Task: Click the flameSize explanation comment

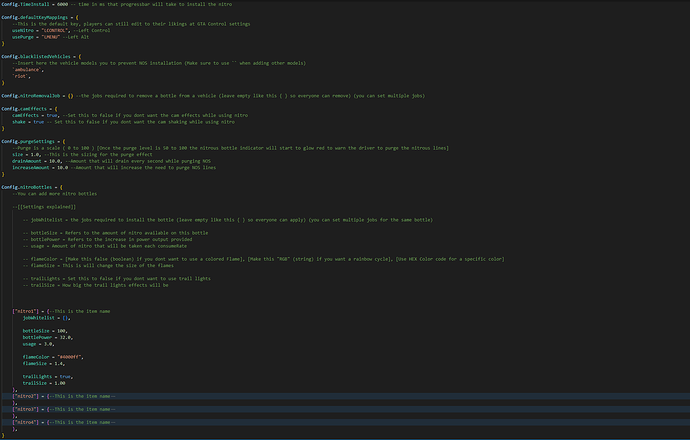Action: point(98,266)
